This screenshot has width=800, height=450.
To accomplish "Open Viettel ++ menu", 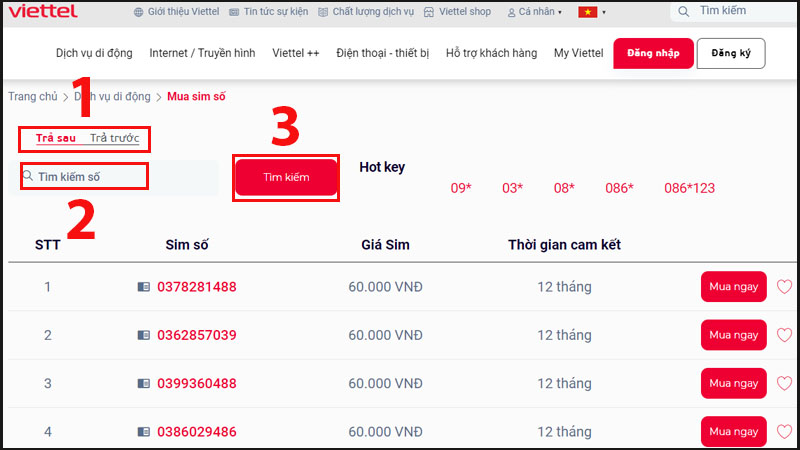I will pos(295,53).
